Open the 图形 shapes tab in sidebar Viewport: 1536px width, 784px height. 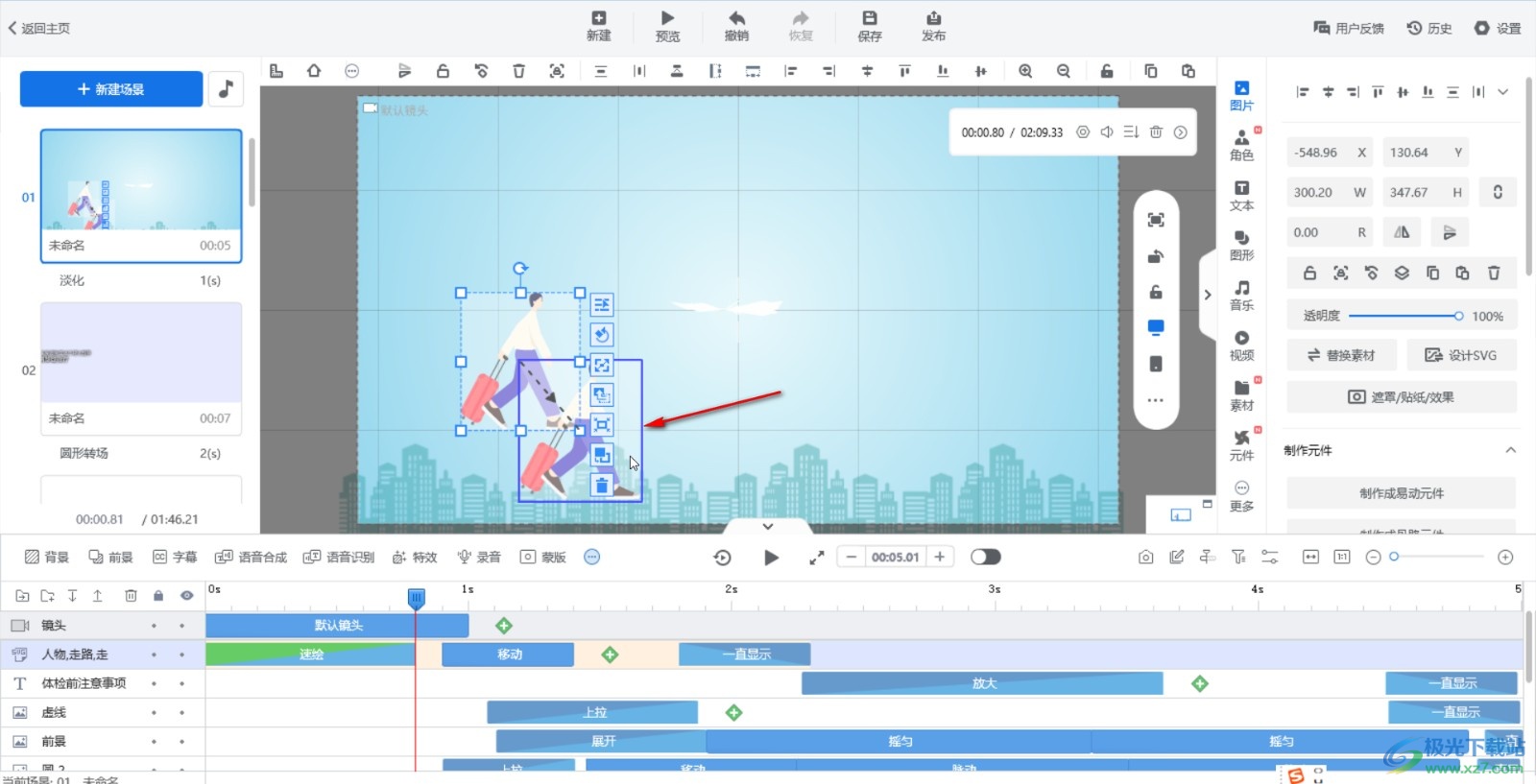(x=1241, y=246)
